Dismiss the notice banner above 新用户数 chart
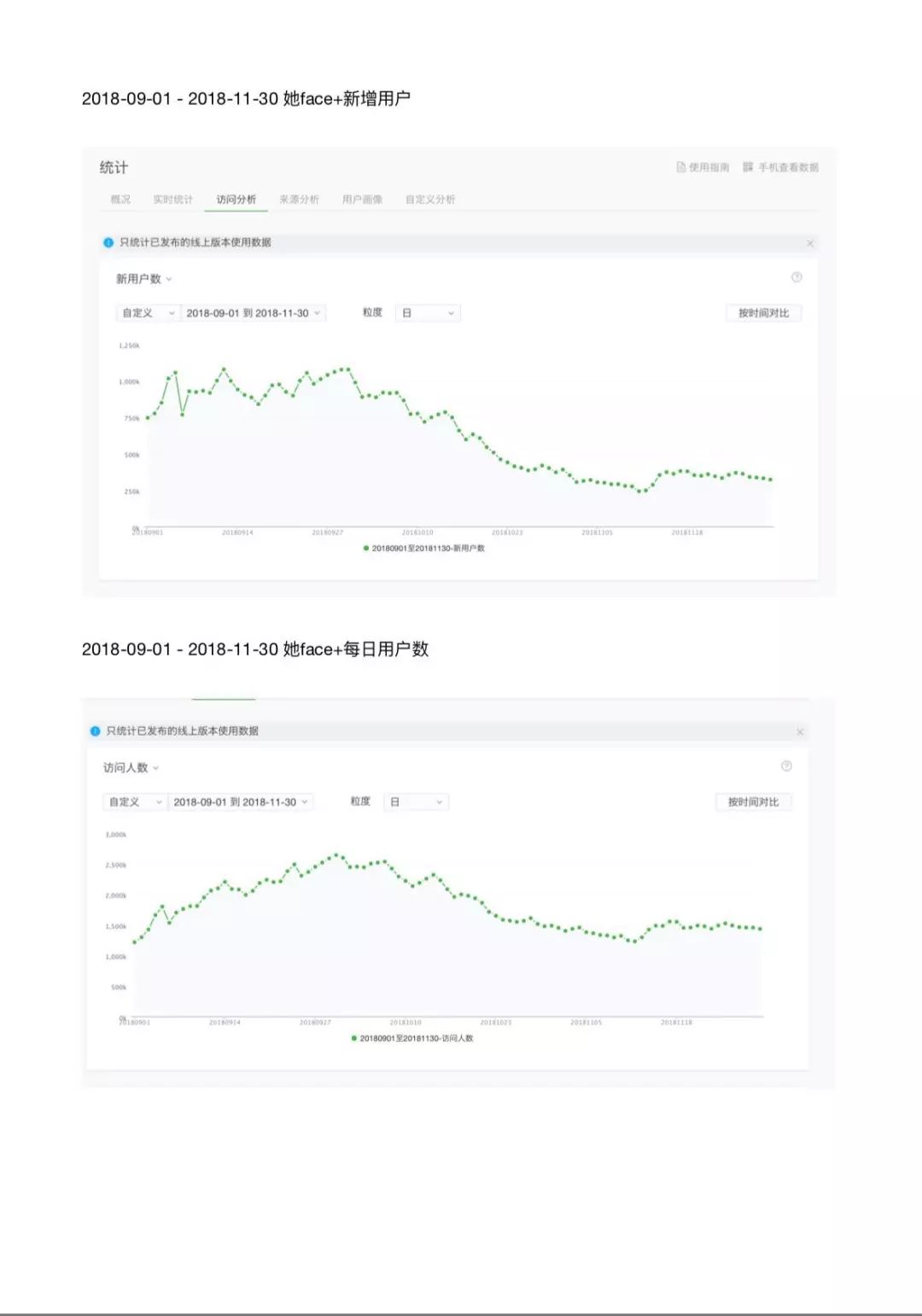This screenshot has width=922, height=1316. (x=810, y=243)
